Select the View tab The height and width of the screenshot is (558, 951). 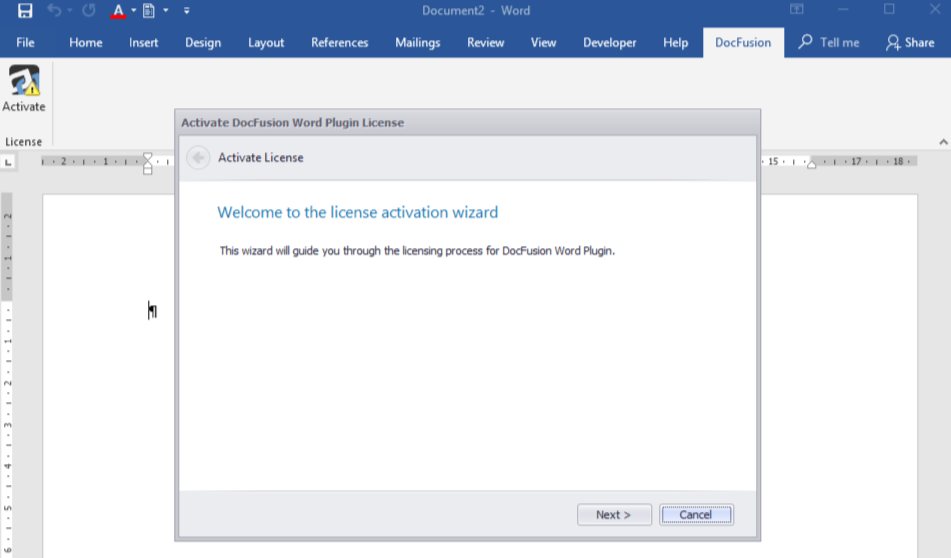click(543, 42)
